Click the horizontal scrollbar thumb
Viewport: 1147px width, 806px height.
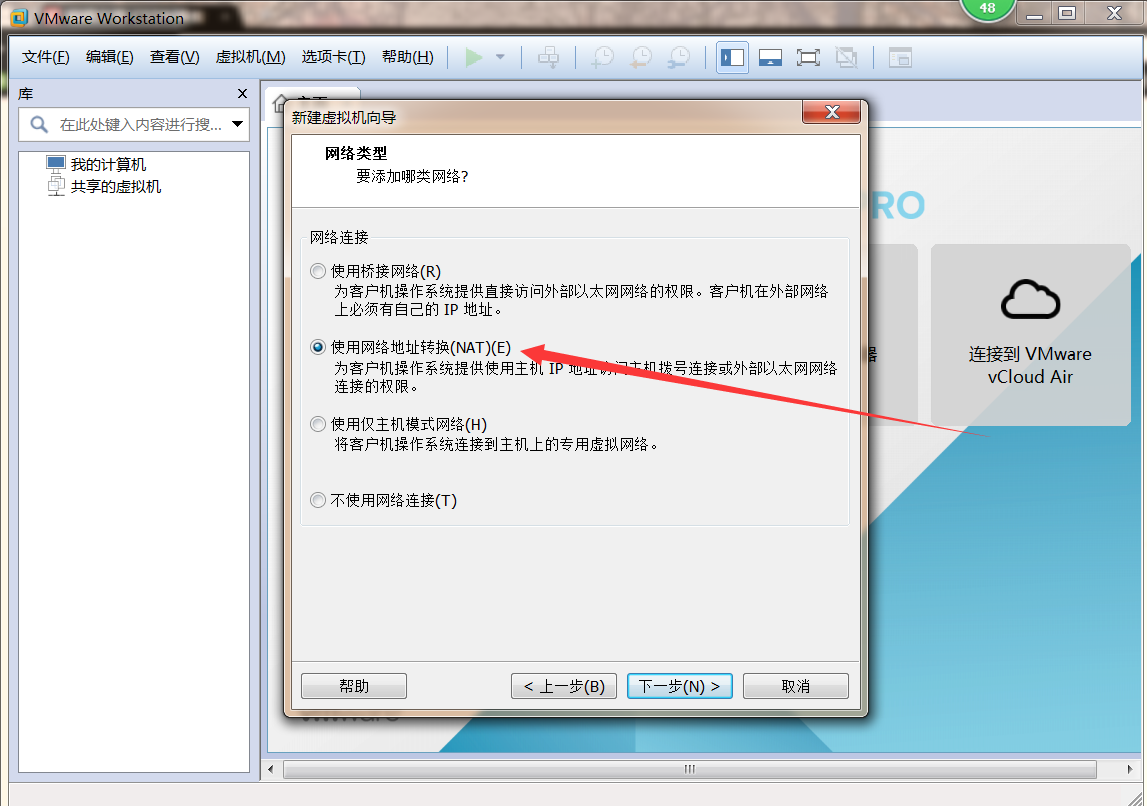(690, 769)
